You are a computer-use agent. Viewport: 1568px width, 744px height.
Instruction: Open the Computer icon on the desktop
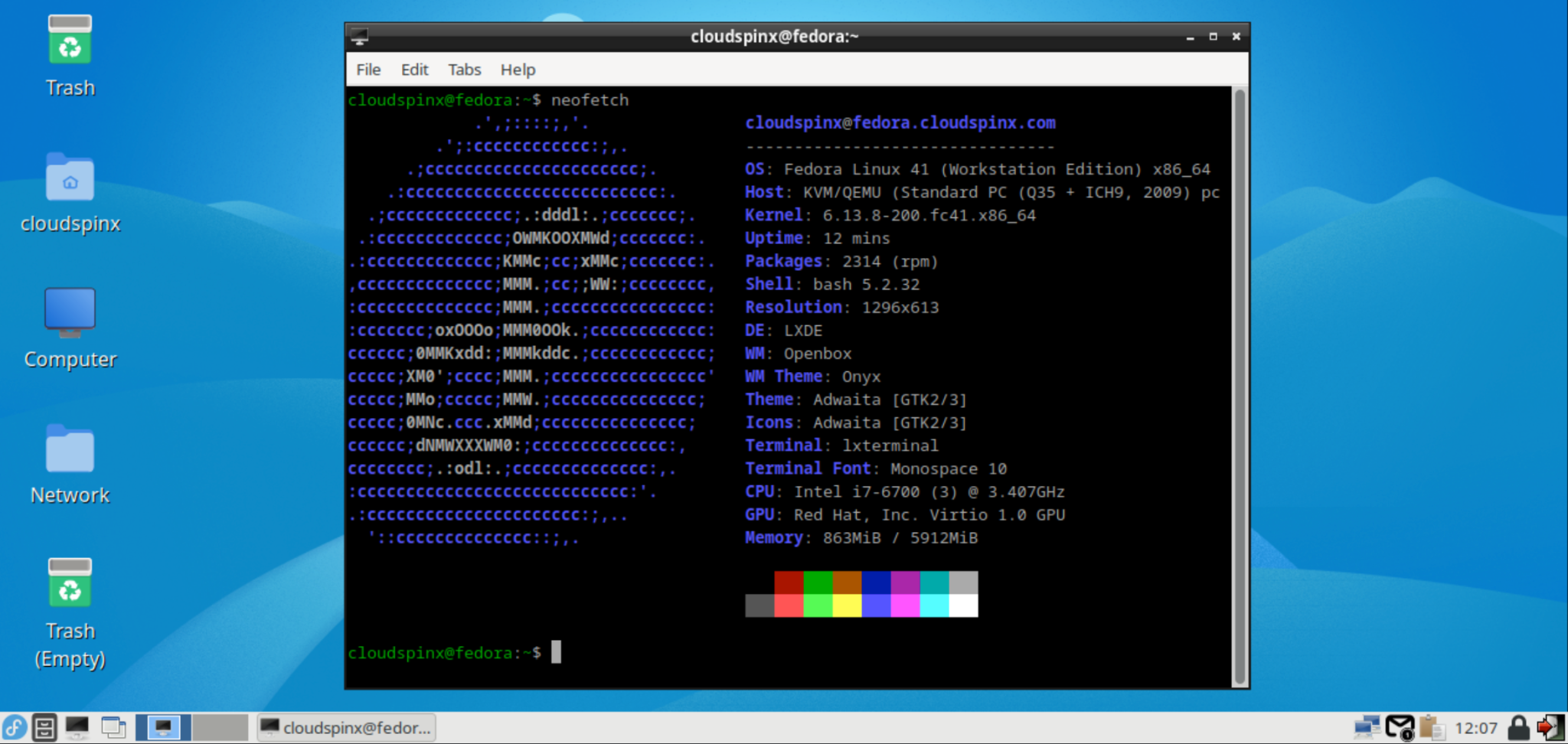69,312
